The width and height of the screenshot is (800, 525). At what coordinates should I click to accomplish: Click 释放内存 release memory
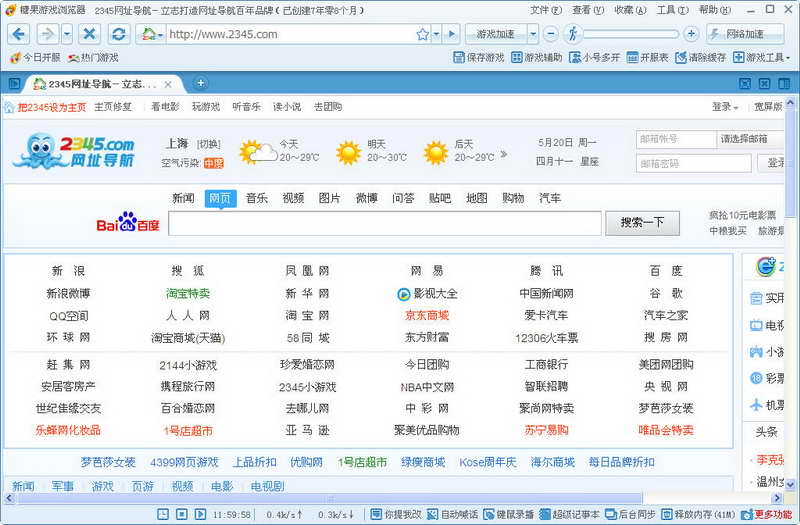(x=698, y=514)
